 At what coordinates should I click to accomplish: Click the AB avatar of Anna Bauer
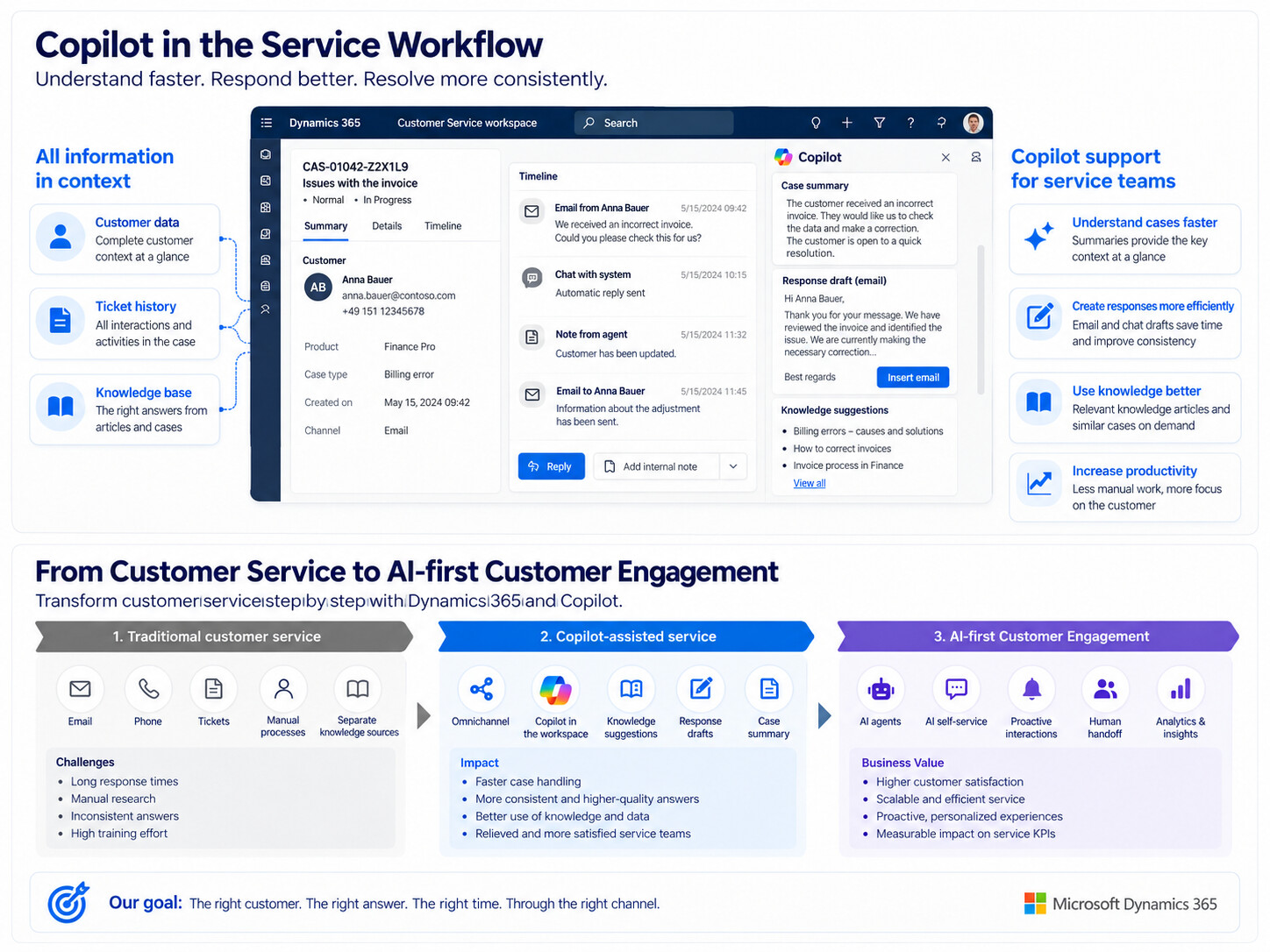pyautogui.click(x=318, y=287)
